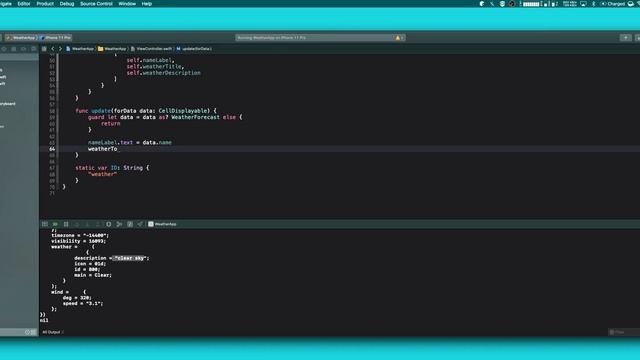Image resolution: width=640 pixels, height=360 pixels.
Task: Pause program execution in debug bar
Action: click(66, 224)
